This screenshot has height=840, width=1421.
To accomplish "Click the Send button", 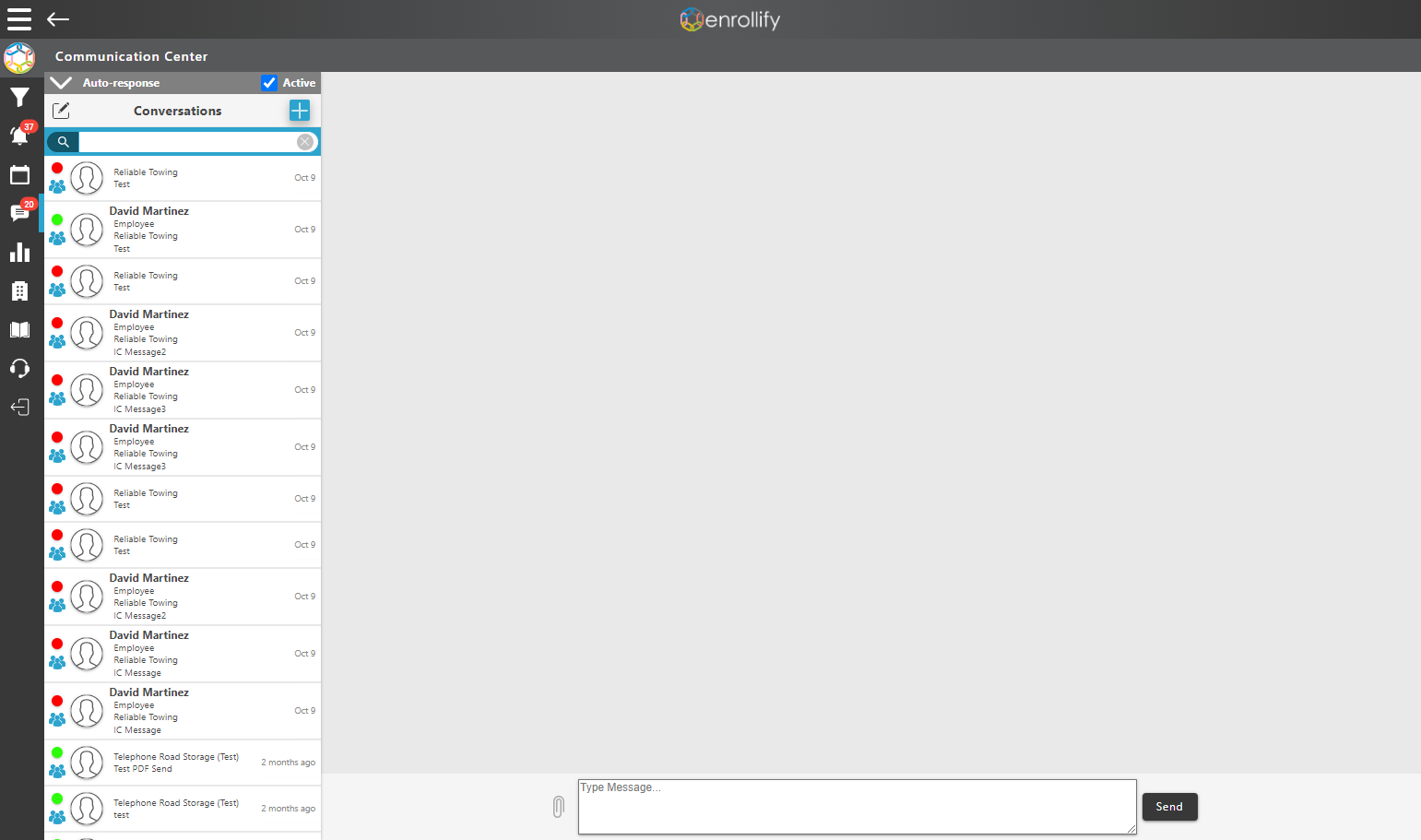I will pos(1169,807).
